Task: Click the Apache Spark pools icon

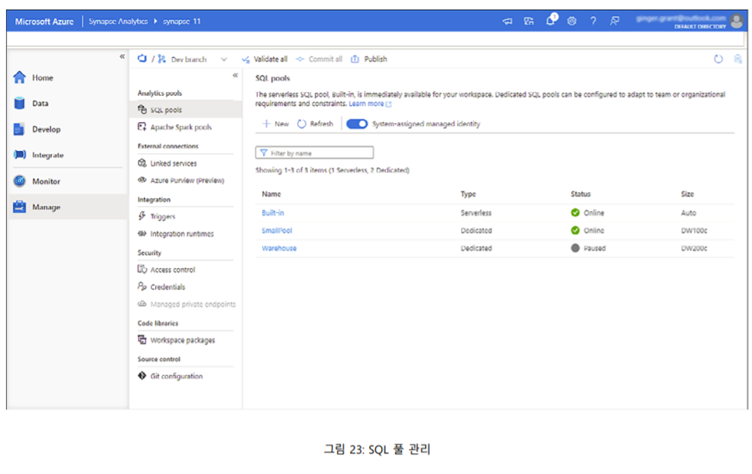Action: pyautogui.click(x=142, y=127)
